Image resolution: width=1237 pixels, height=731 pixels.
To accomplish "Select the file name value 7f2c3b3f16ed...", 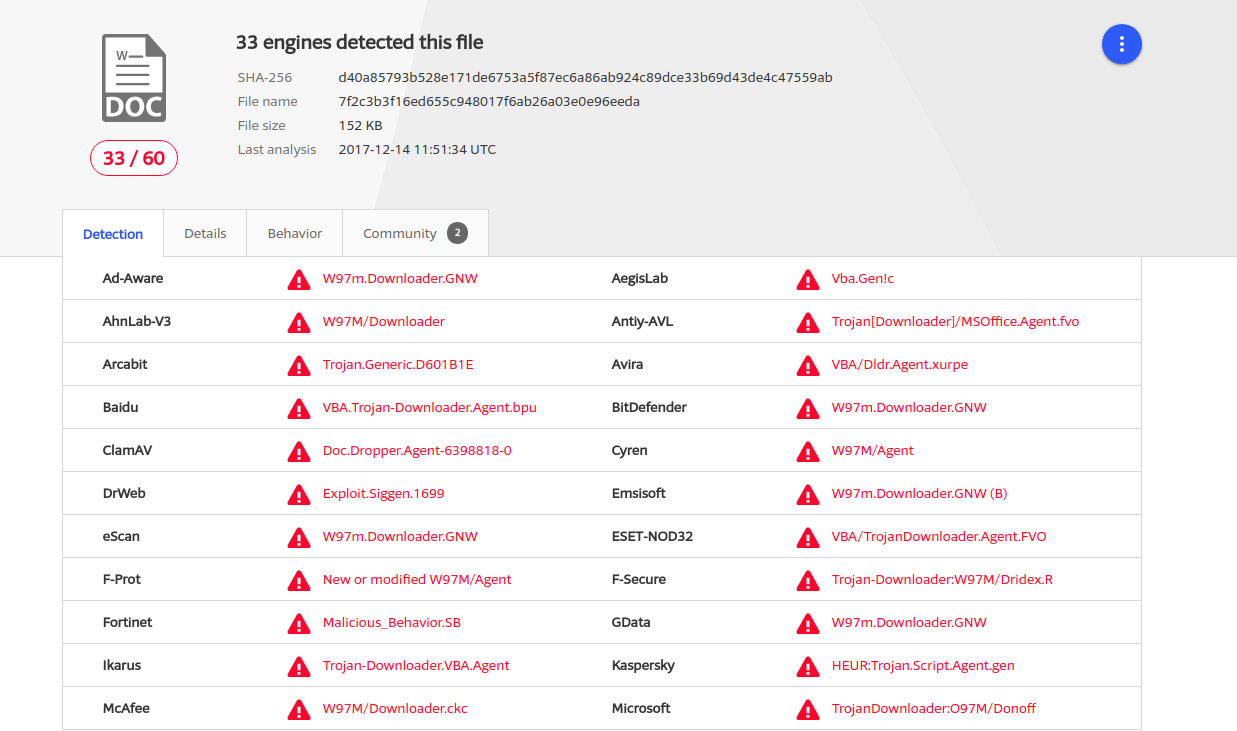I will tap(489, 101).
